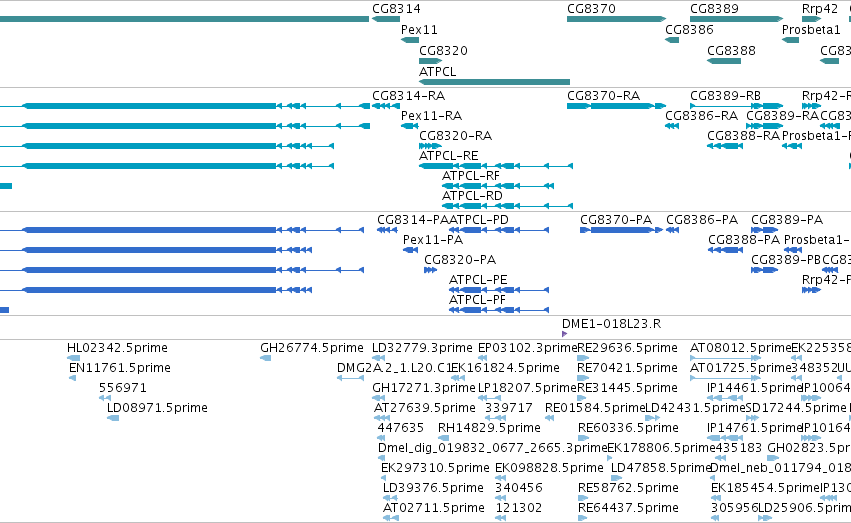The height and width of the screenshot is (523, 851).
Task: Click the RH14829.5prime EST label
Action: pos(489,428)
